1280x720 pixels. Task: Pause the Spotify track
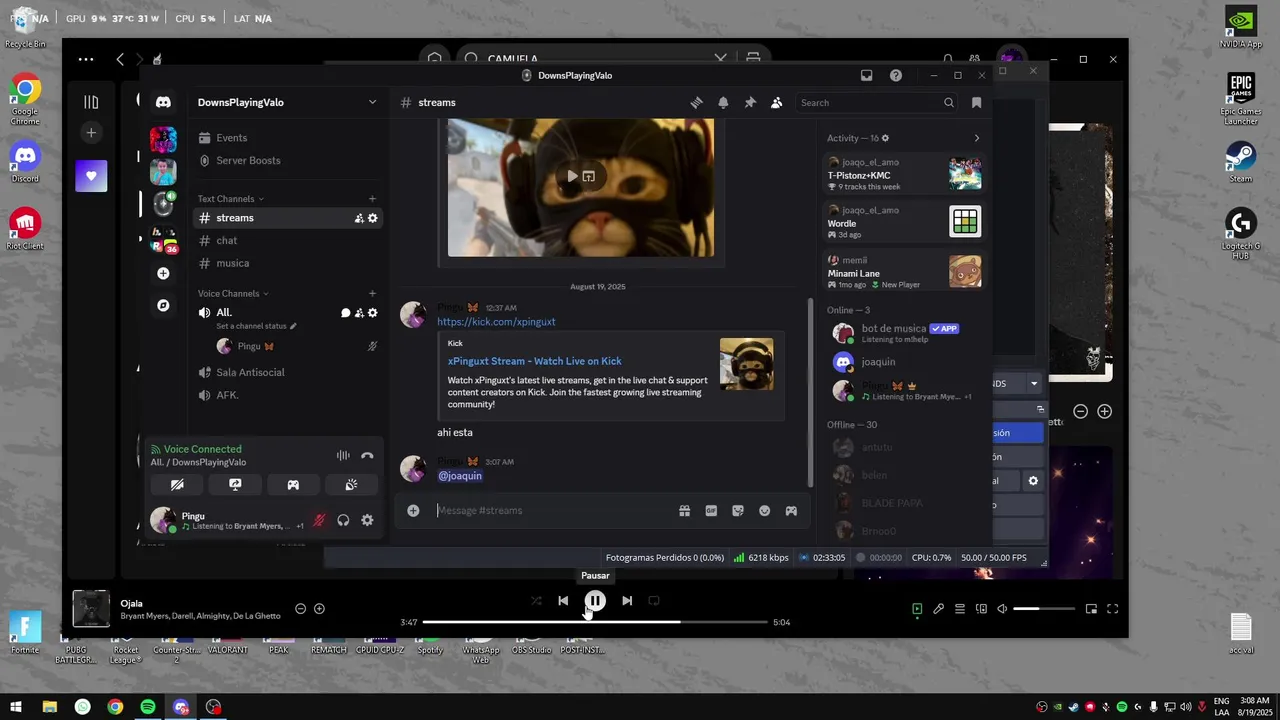coord(595,601)
